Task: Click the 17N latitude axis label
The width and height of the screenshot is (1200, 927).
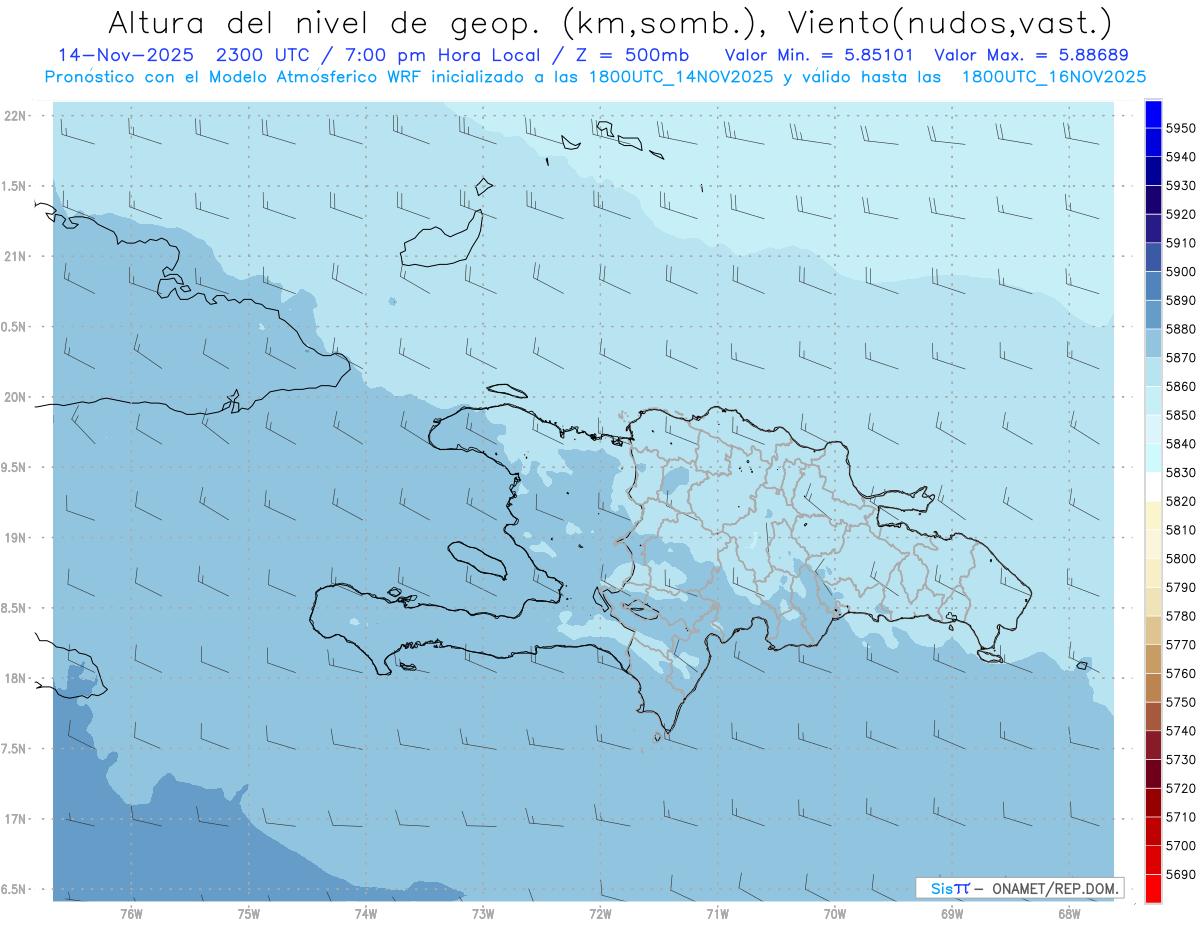Action: pyautogui.click(x=15, y=819)
